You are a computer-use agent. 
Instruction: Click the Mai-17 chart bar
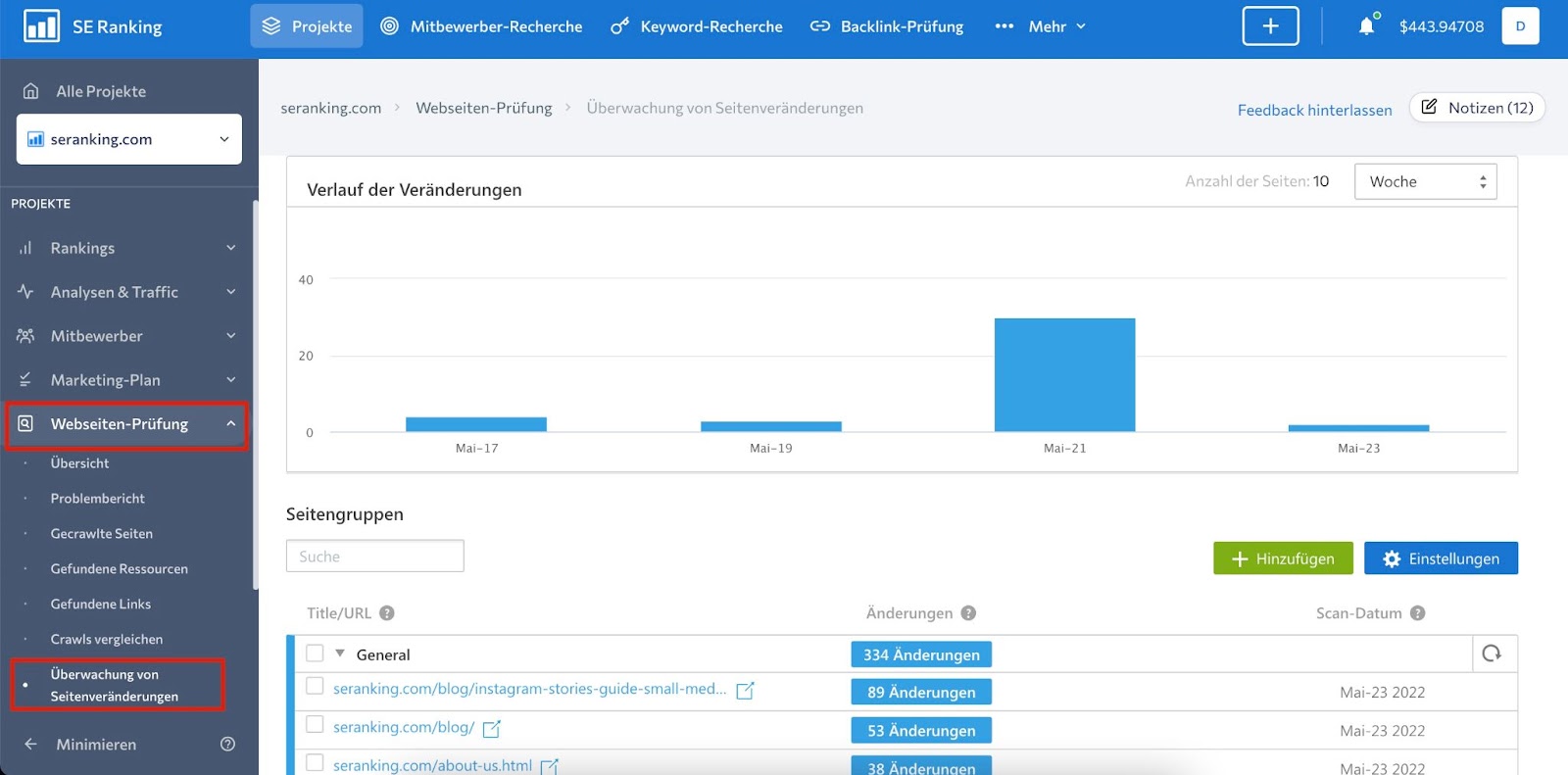point(476,424)
